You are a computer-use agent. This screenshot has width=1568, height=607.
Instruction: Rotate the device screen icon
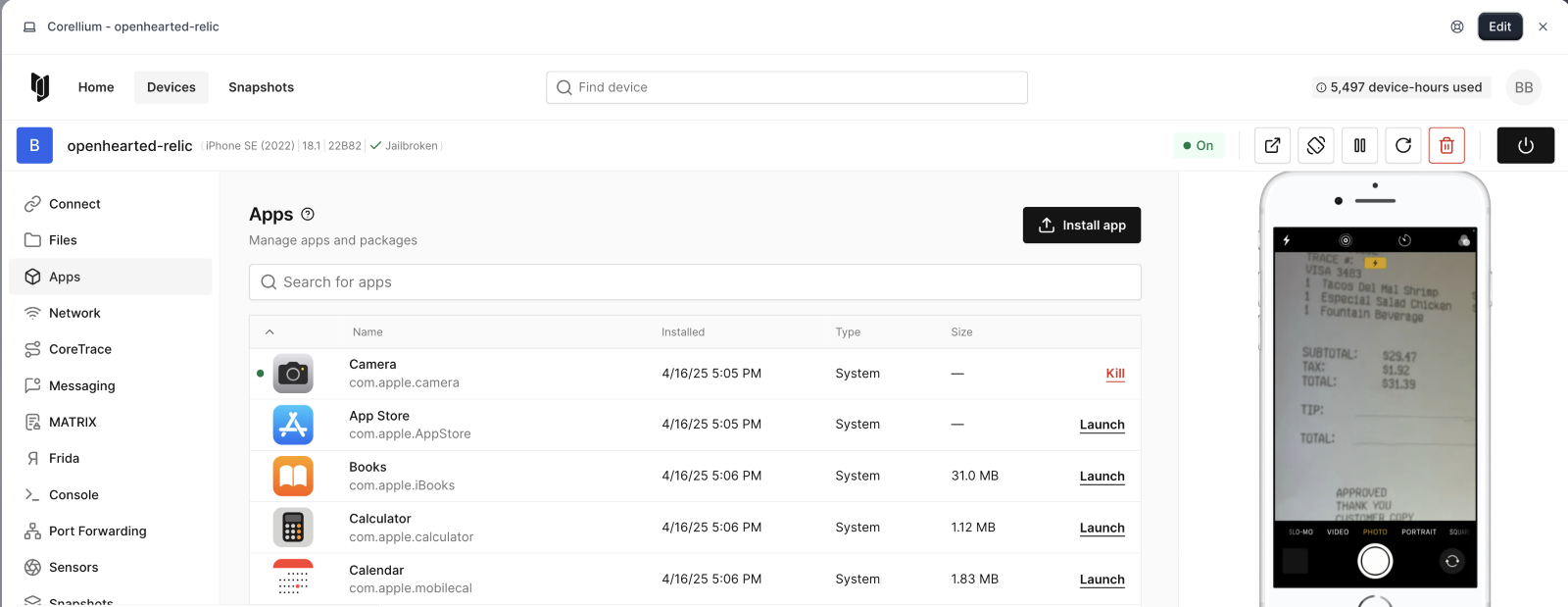1316,145
